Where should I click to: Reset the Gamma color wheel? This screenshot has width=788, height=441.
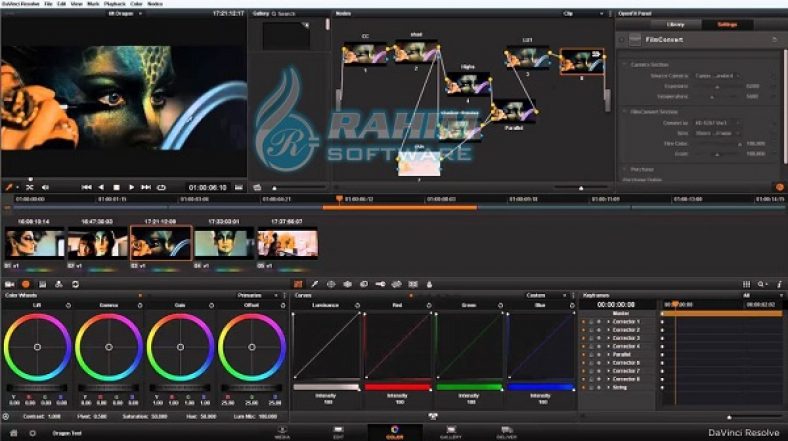click(140, 305)
